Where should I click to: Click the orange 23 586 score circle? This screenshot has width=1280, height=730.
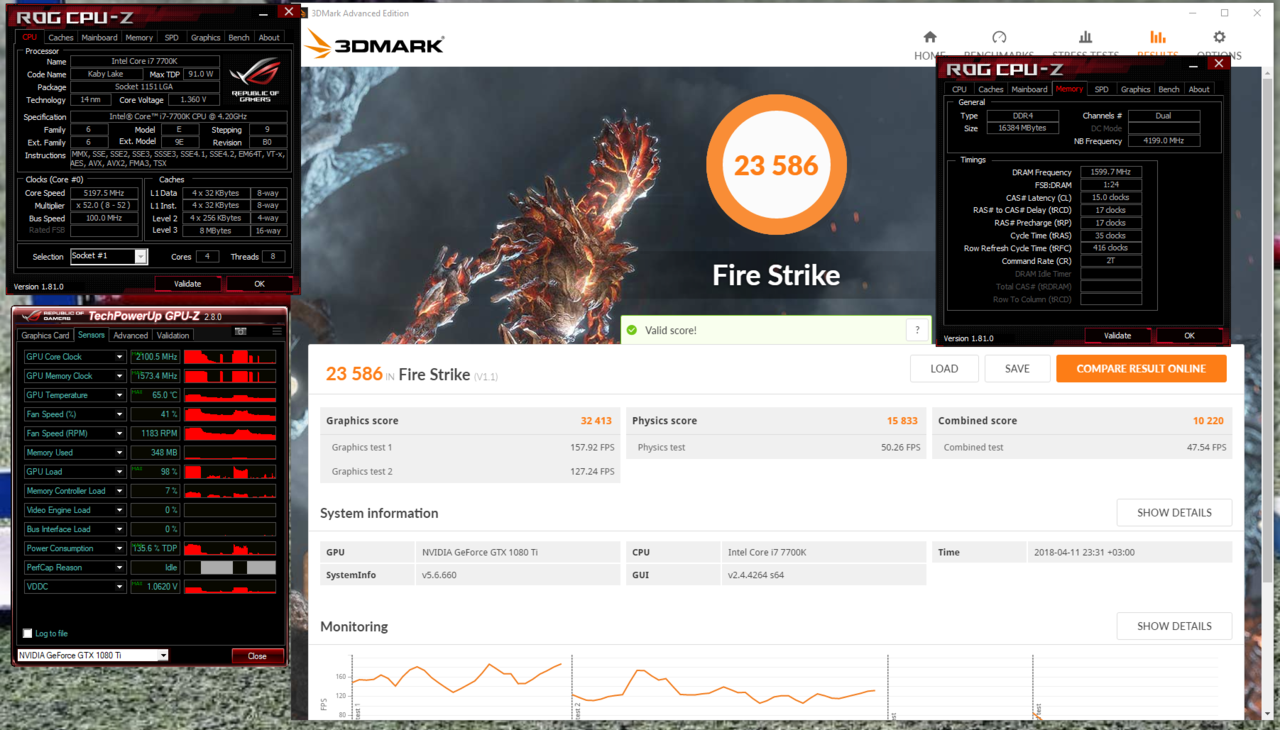pos(776,165)
